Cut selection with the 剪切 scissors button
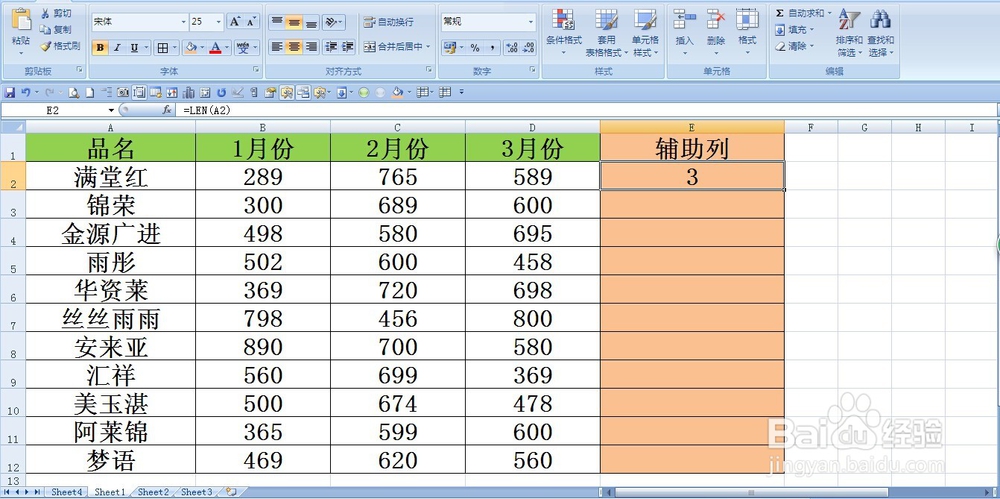 (x=56, y=13)
